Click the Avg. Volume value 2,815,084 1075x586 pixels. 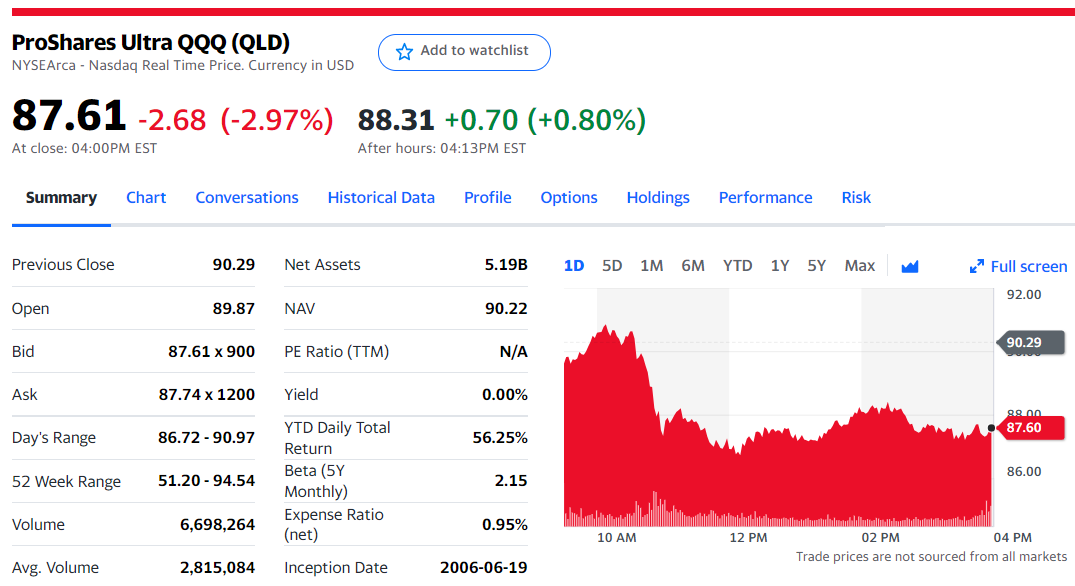217,568
